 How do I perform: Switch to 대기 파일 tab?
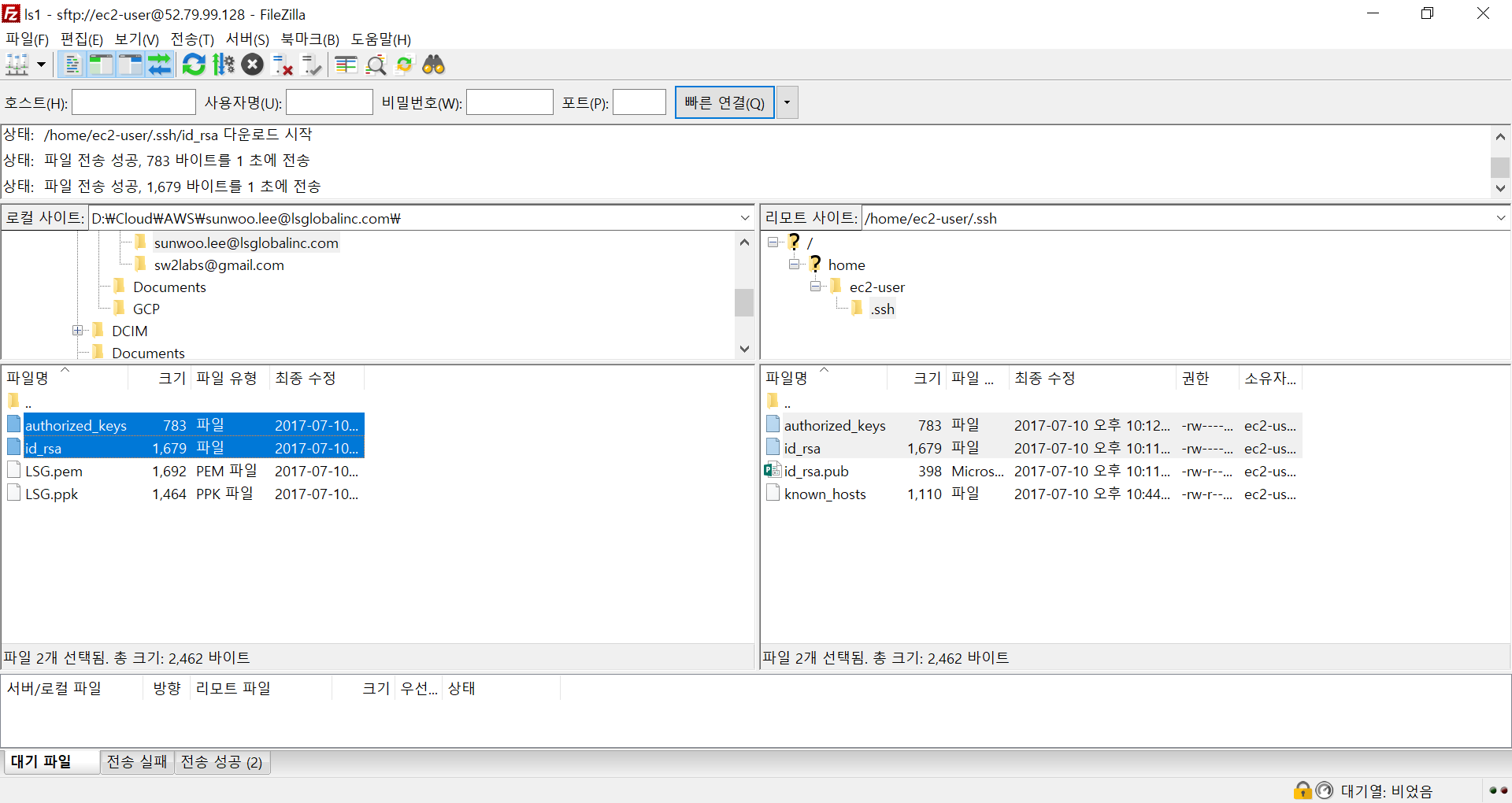[x=50, y=761]
